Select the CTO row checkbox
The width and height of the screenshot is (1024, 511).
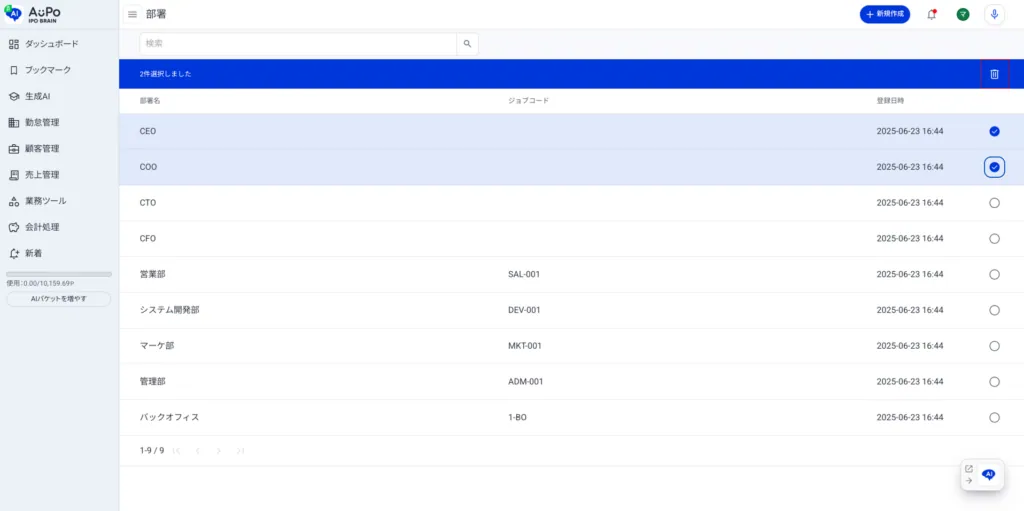[995, 203]
